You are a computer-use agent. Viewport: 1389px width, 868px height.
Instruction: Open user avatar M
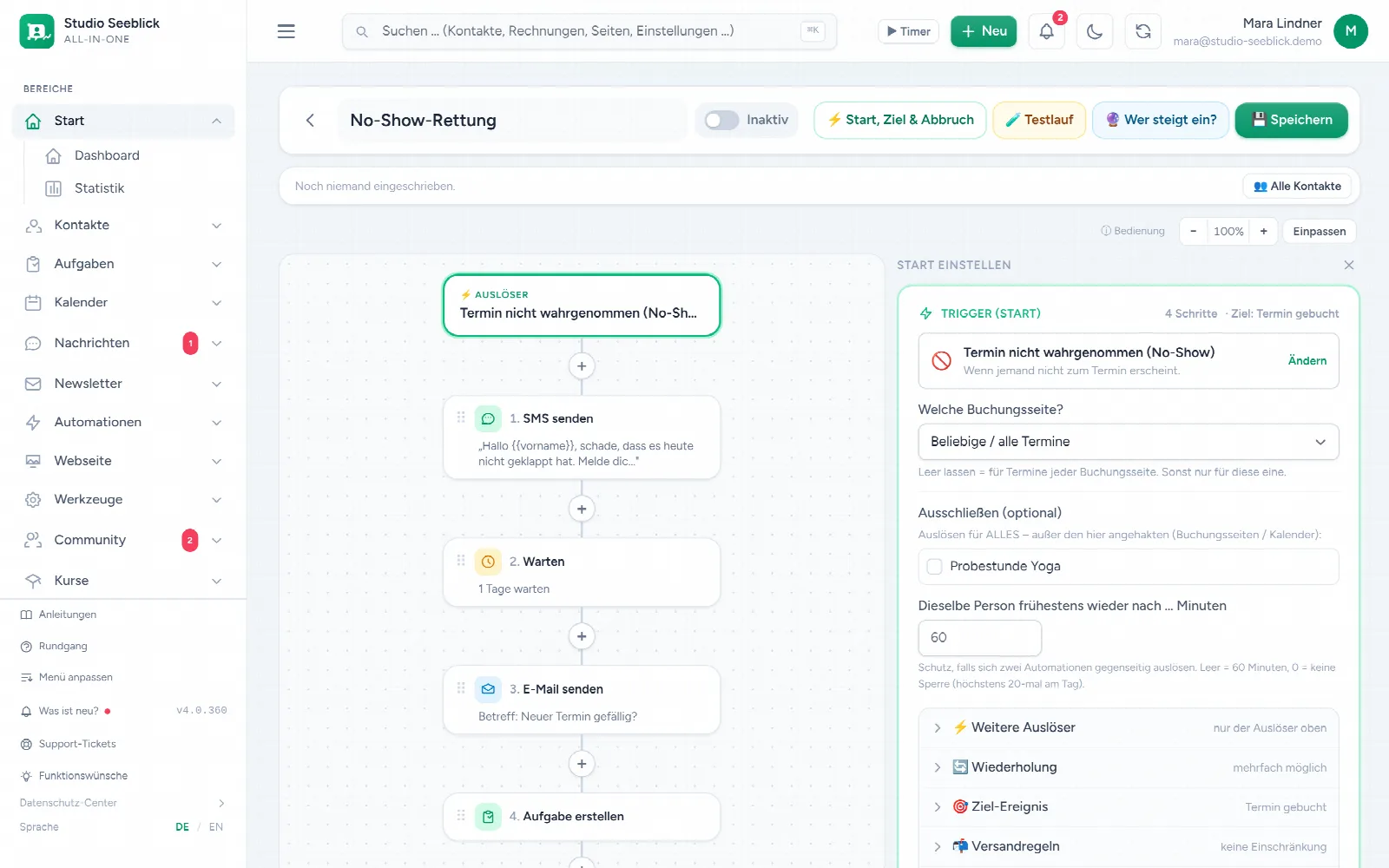click(1350, 31)
